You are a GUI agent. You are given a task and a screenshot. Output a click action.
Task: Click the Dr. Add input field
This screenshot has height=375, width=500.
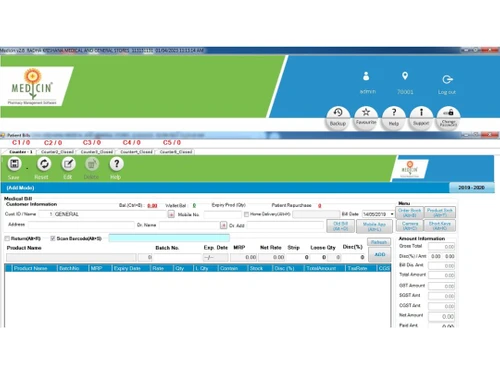click(285, 226)
